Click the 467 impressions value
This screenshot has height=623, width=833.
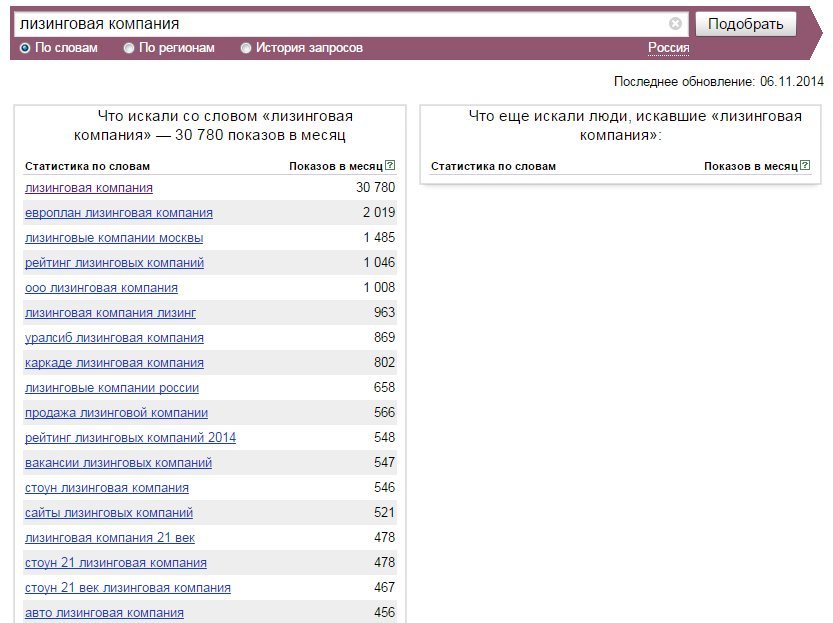384,586
